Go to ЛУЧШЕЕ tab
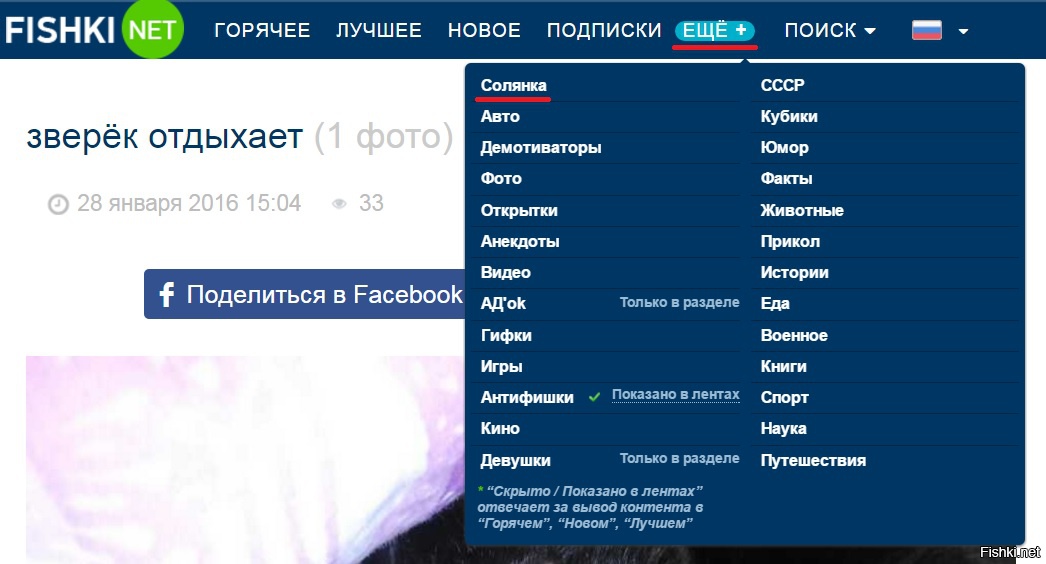 (379, 31)
